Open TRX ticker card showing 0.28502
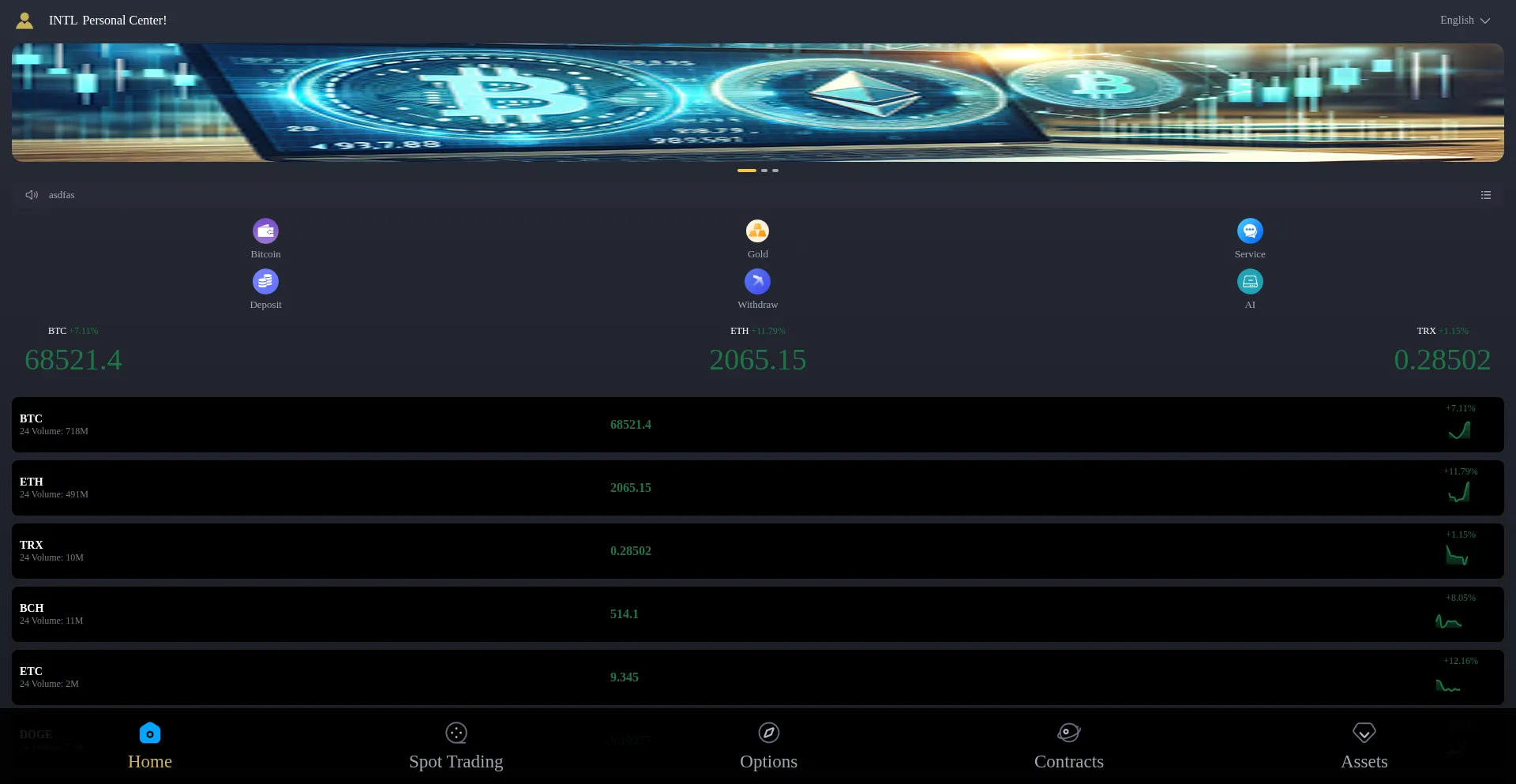The image size is (1516, 784). (1443, 350)
